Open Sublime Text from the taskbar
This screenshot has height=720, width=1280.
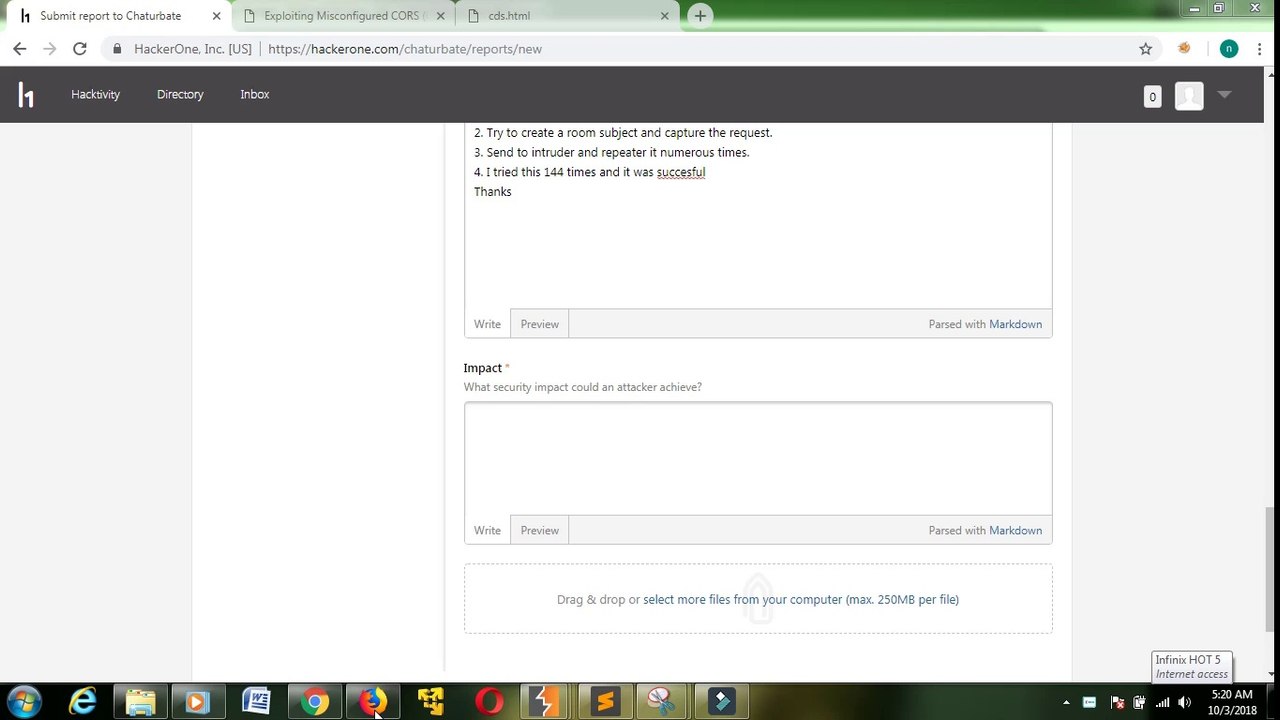[x=604, y=701]
